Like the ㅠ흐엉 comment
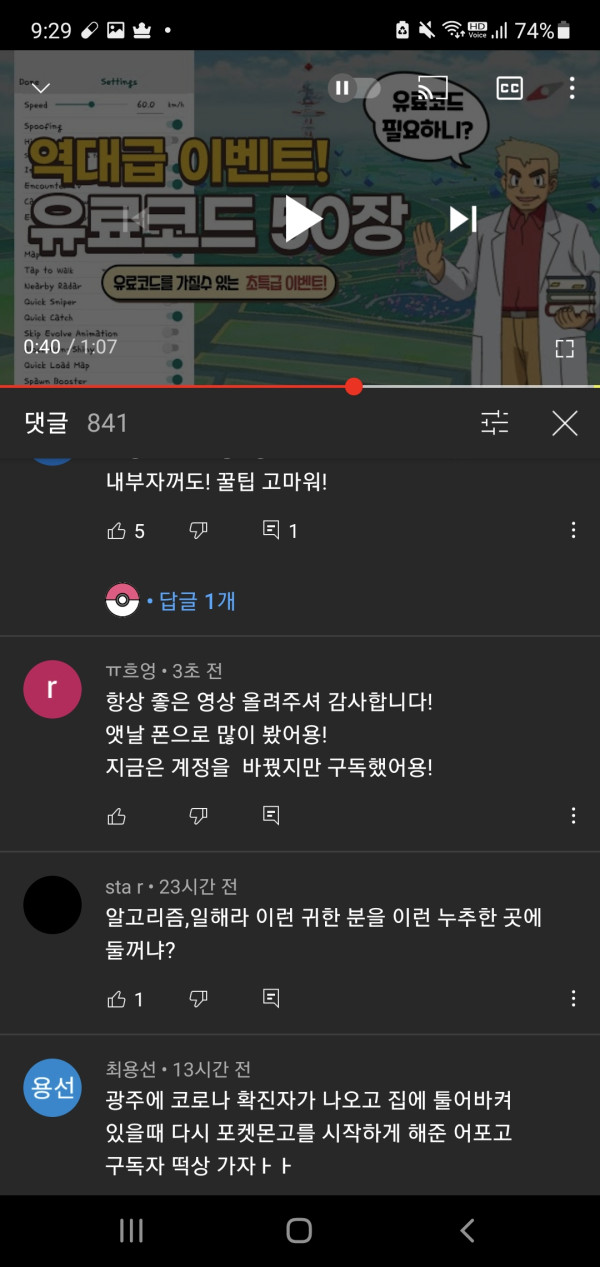Screen dimensions: 600x1267 tap(117, 816)
